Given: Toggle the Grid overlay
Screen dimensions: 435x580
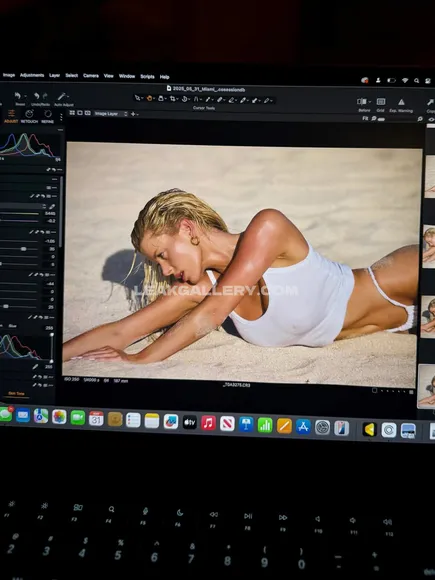Looking at the screenshot, I should (x=381, y=102).
